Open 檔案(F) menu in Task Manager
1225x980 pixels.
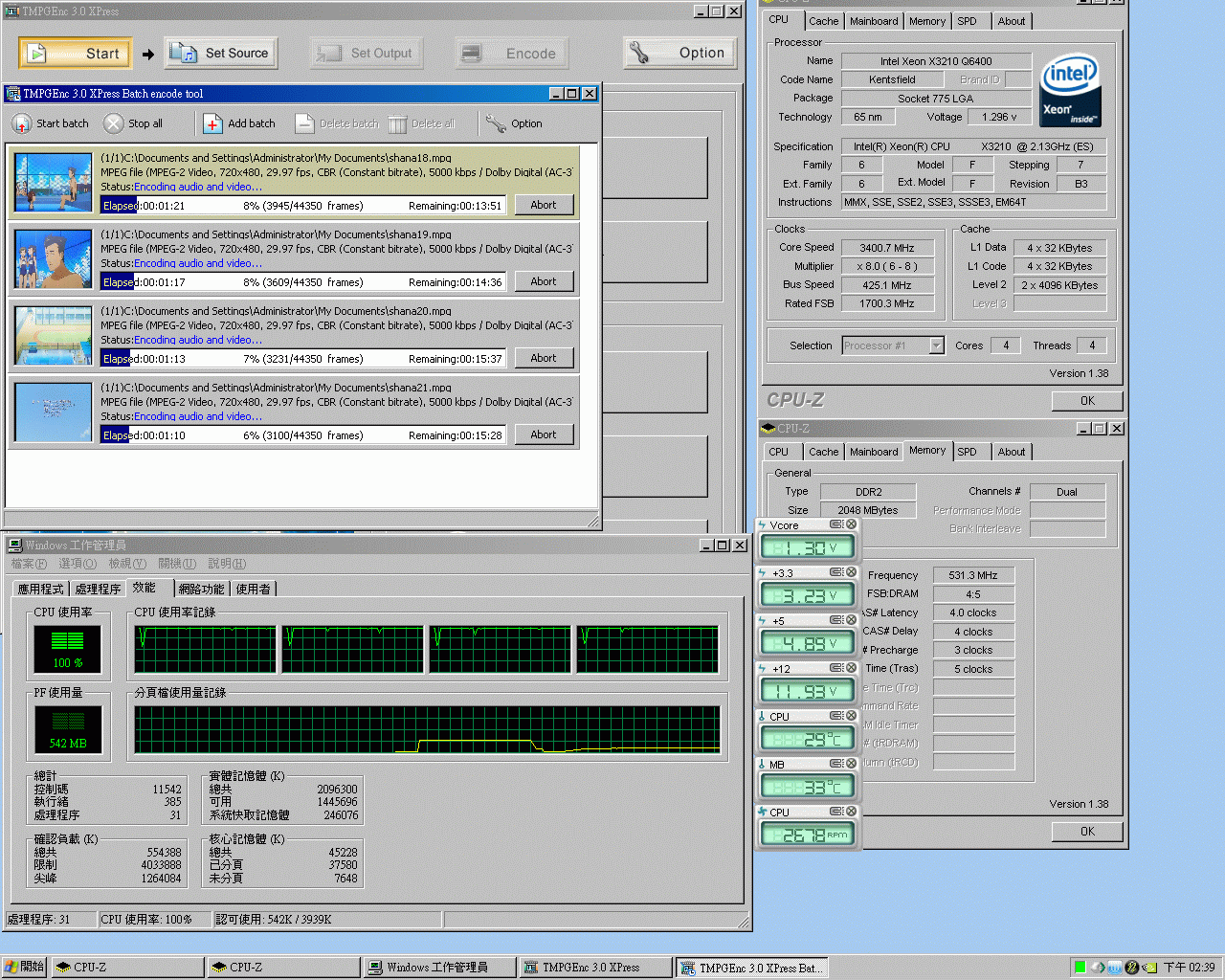coord(29,564)
